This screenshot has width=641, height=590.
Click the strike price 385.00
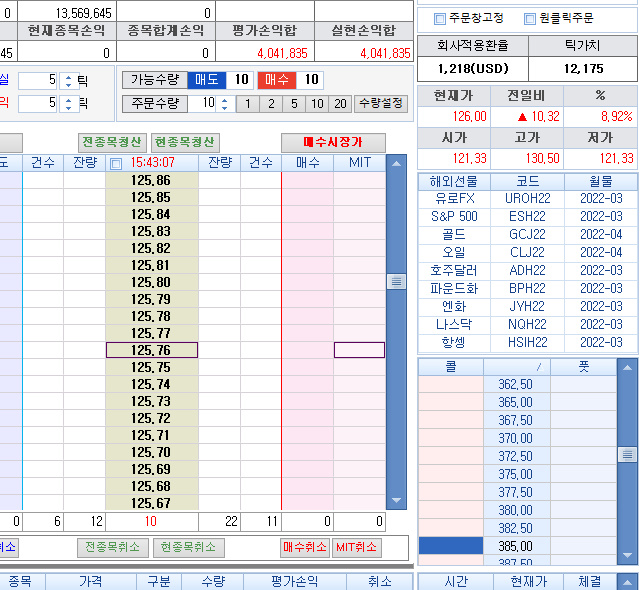tap(515, 547)
